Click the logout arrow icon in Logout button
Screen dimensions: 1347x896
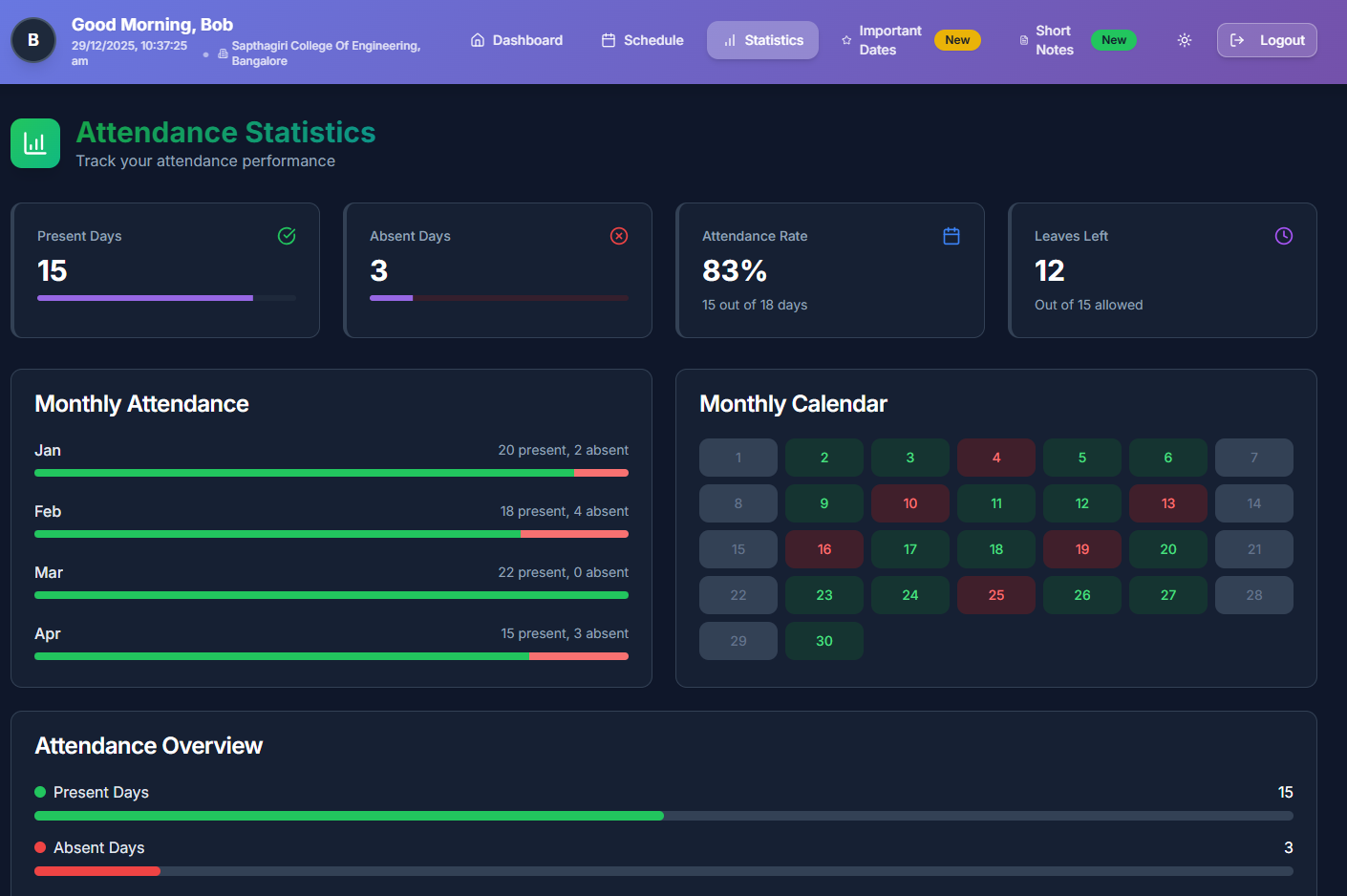pos(1239,40)
